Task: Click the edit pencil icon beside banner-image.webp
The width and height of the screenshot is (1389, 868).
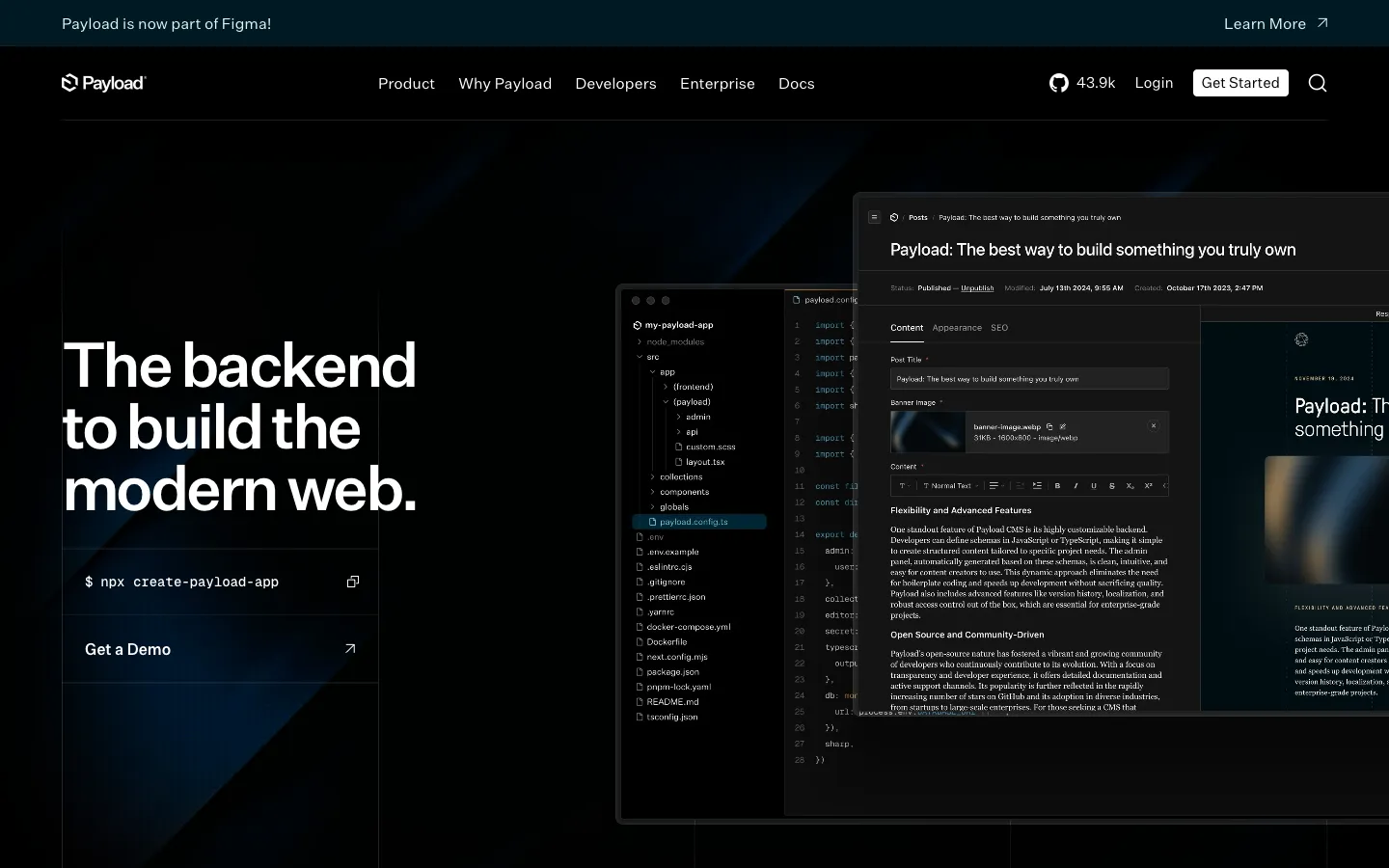Action: click(1062, 426)
